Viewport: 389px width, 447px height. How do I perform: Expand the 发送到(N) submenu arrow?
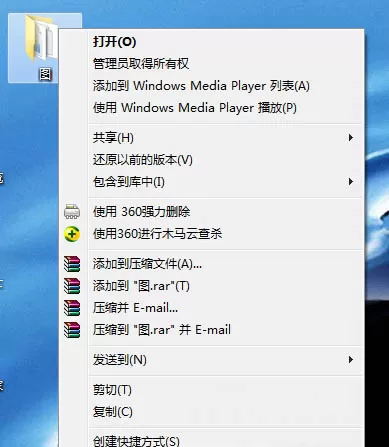point(350,360)
